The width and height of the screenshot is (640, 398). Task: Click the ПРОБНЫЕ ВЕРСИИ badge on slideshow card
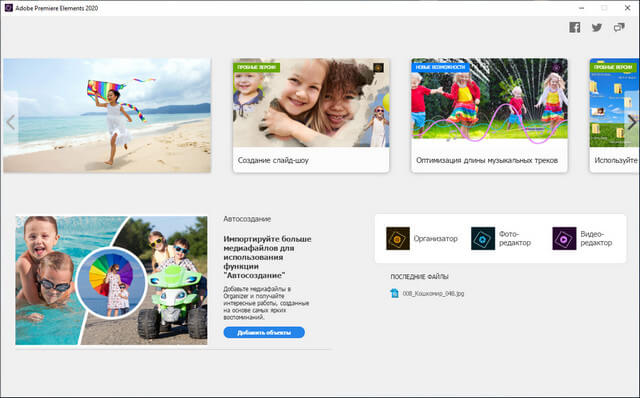[256, 67]
